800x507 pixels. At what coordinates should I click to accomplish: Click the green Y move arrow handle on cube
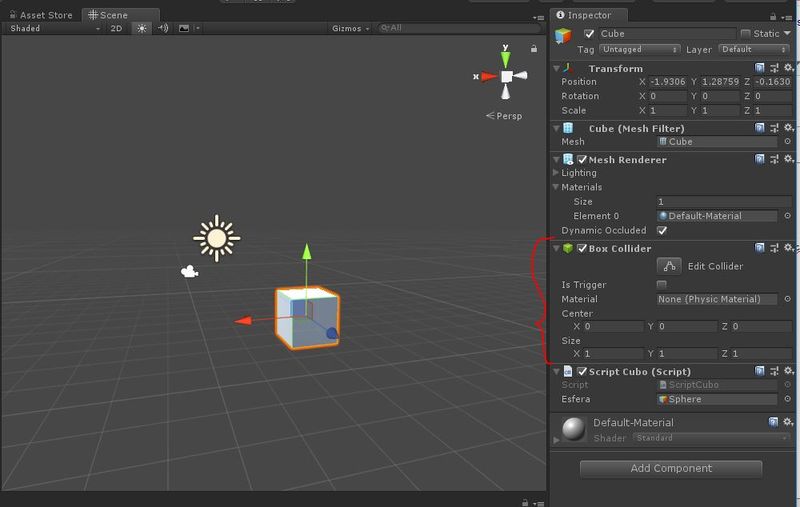tap(307, 251)
